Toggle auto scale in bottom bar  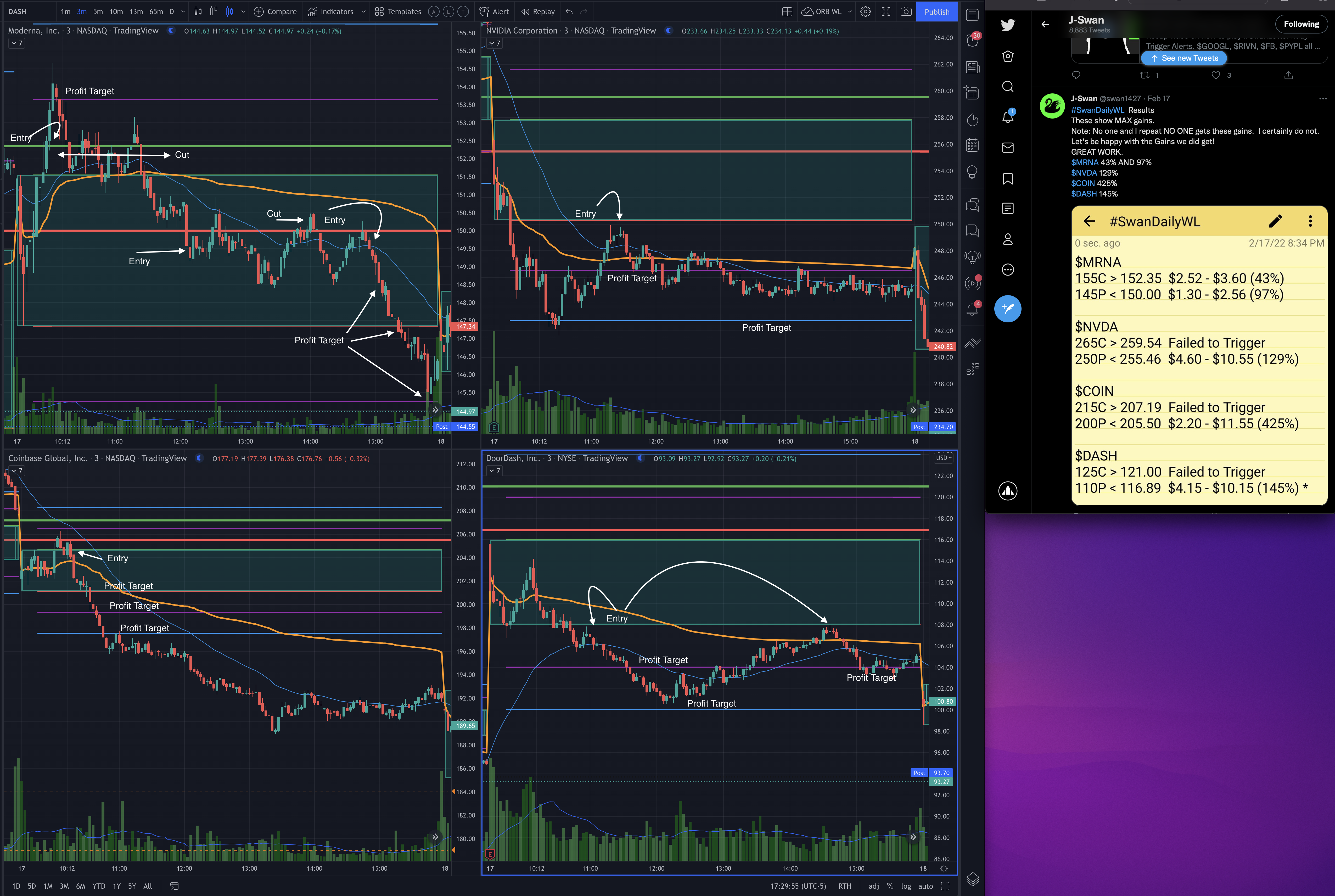925,886
